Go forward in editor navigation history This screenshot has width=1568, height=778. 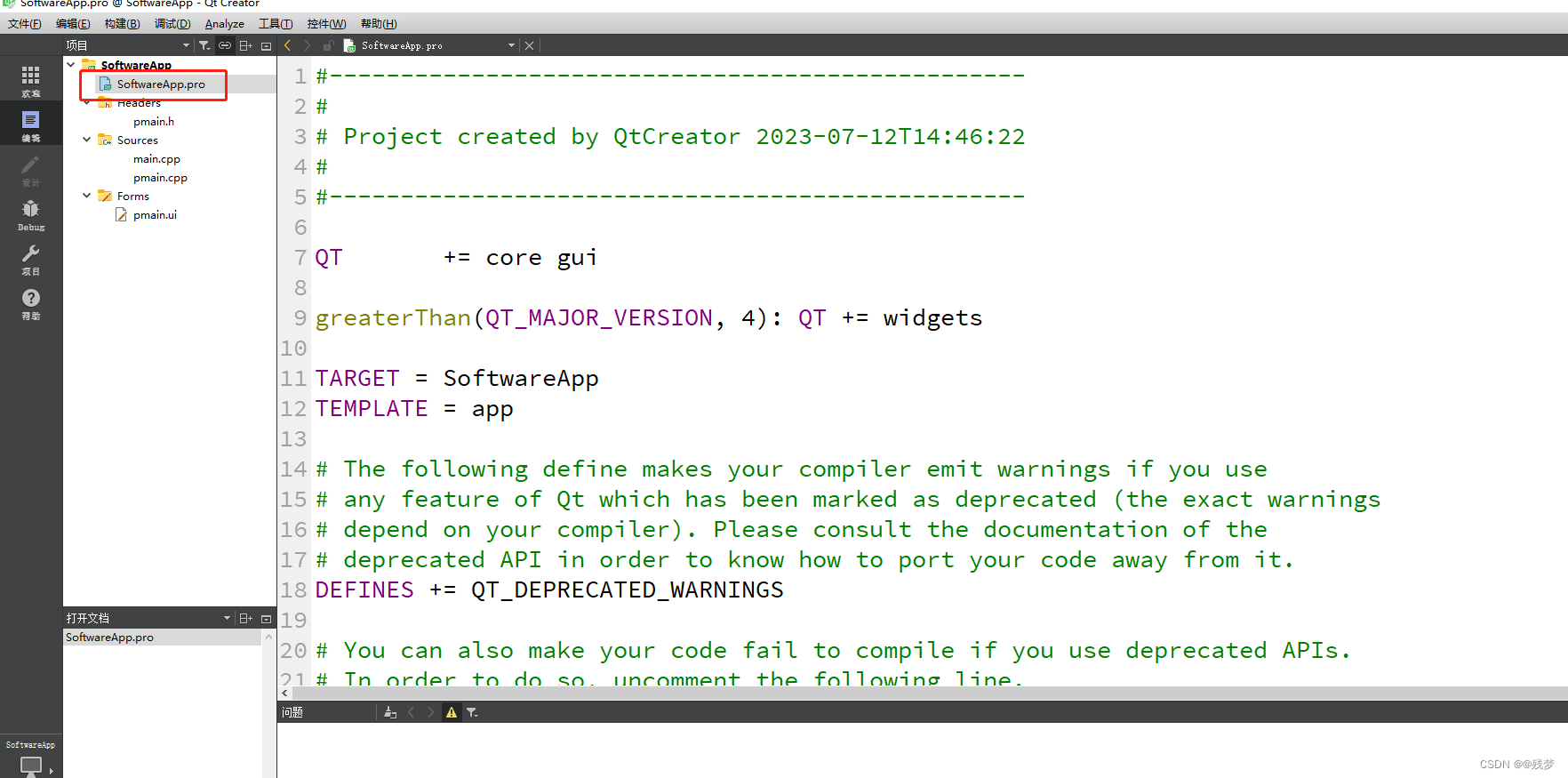(308, 45)
